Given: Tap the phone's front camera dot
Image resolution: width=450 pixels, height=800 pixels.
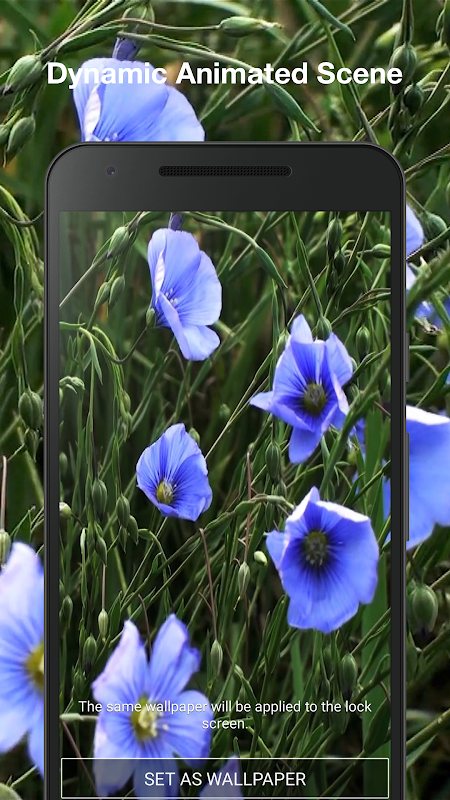Looking at the screenshot, I should (111, 171).
